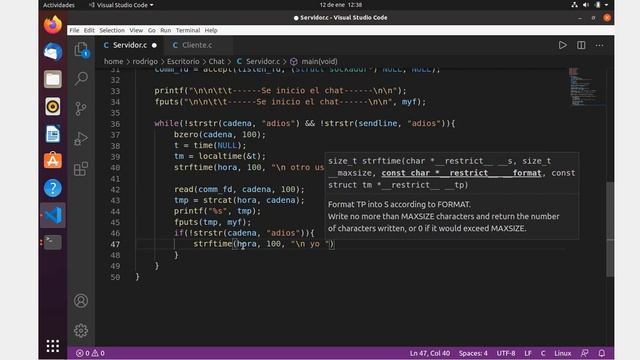Split the editor to the right
The height and width of the screenshot is (360, 640).
click(581, 45)
